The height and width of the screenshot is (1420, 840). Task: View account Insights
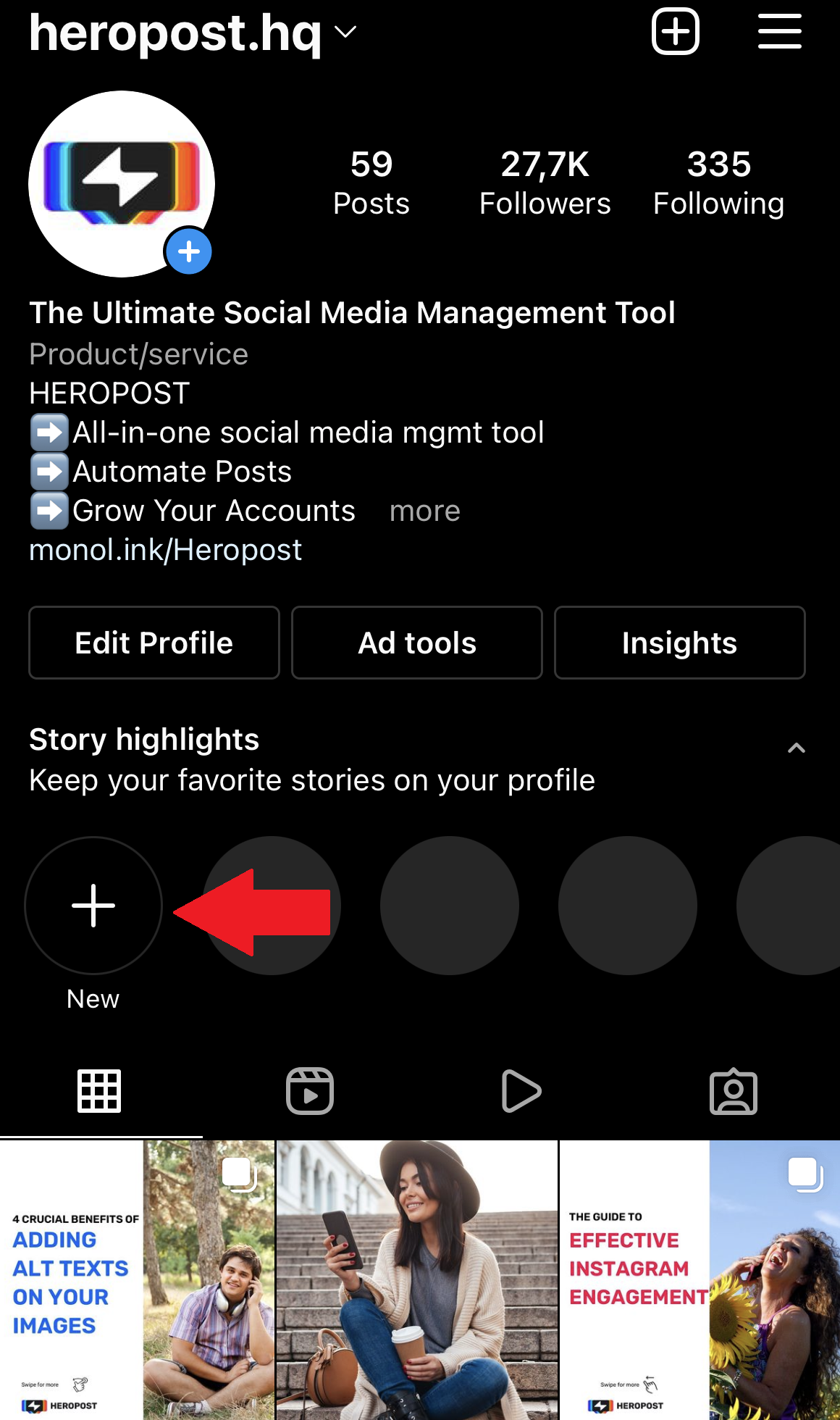(x=680, y=643)
